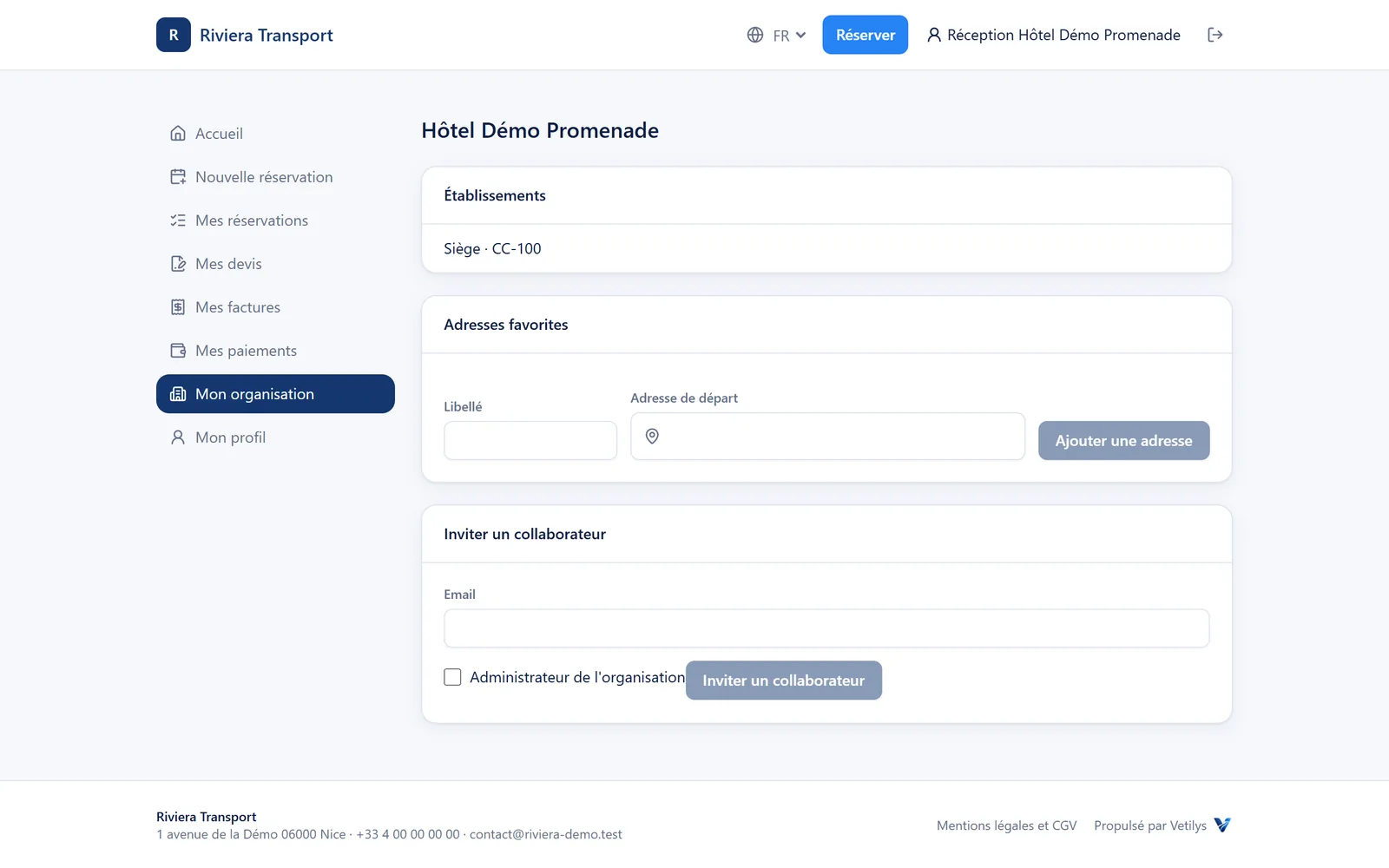Click Inviter un collaborateur button
This screenshot has height=868, width=1389.
tap(784, 681)
